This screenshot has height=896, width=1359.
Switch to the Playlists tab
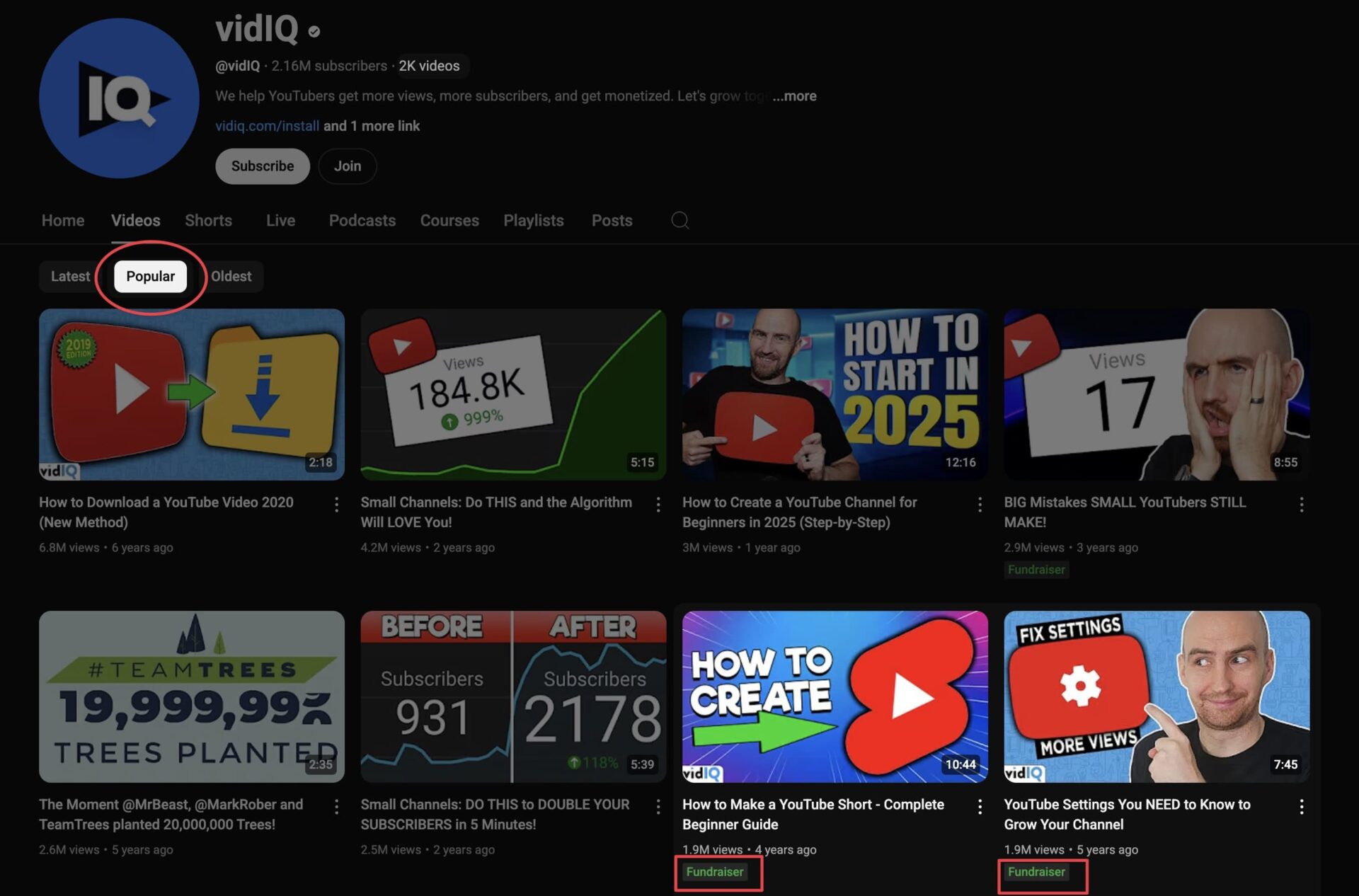[533, 221]
